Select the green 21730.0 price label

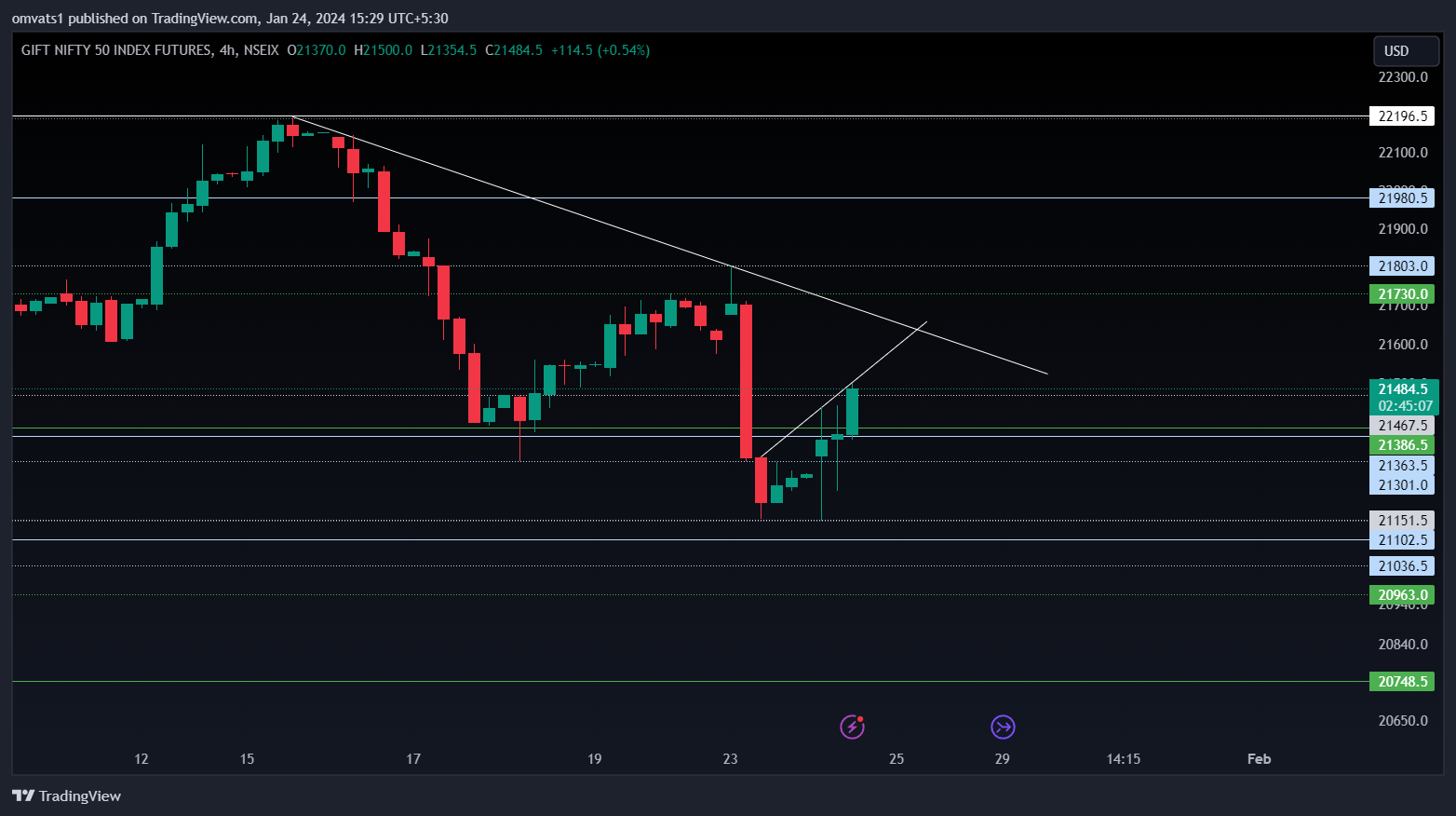(1402, 294)
